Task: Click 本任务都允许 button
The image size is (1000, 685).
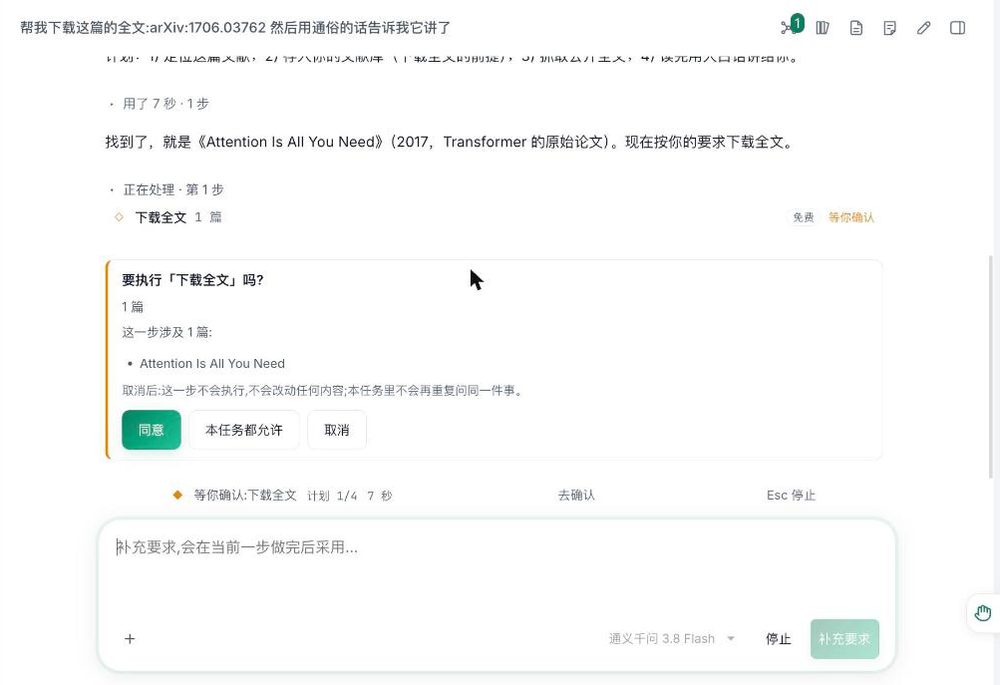Action: pos(244,430)
